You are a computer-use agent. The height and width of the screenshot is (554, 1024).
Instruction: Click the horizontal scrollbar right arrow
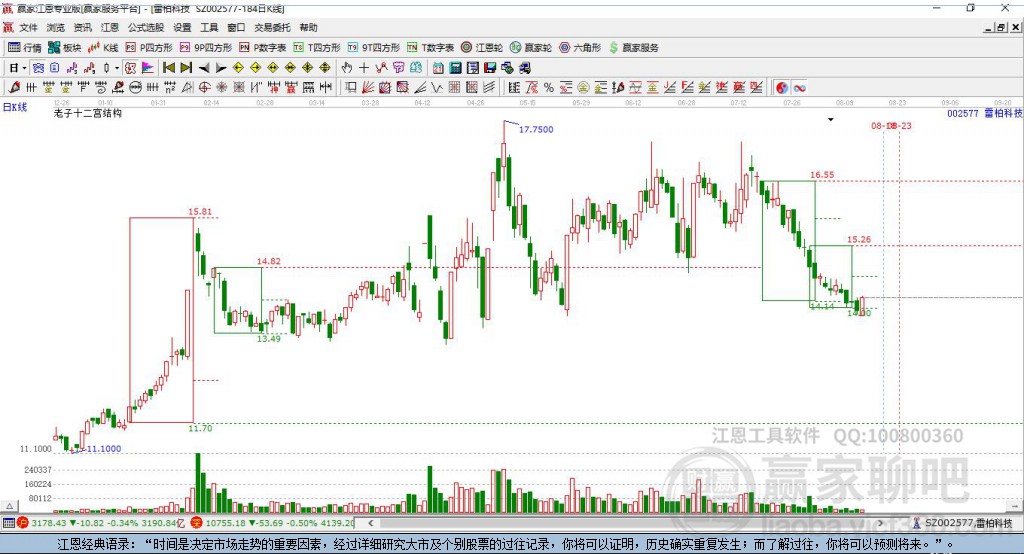pos(880,523)
